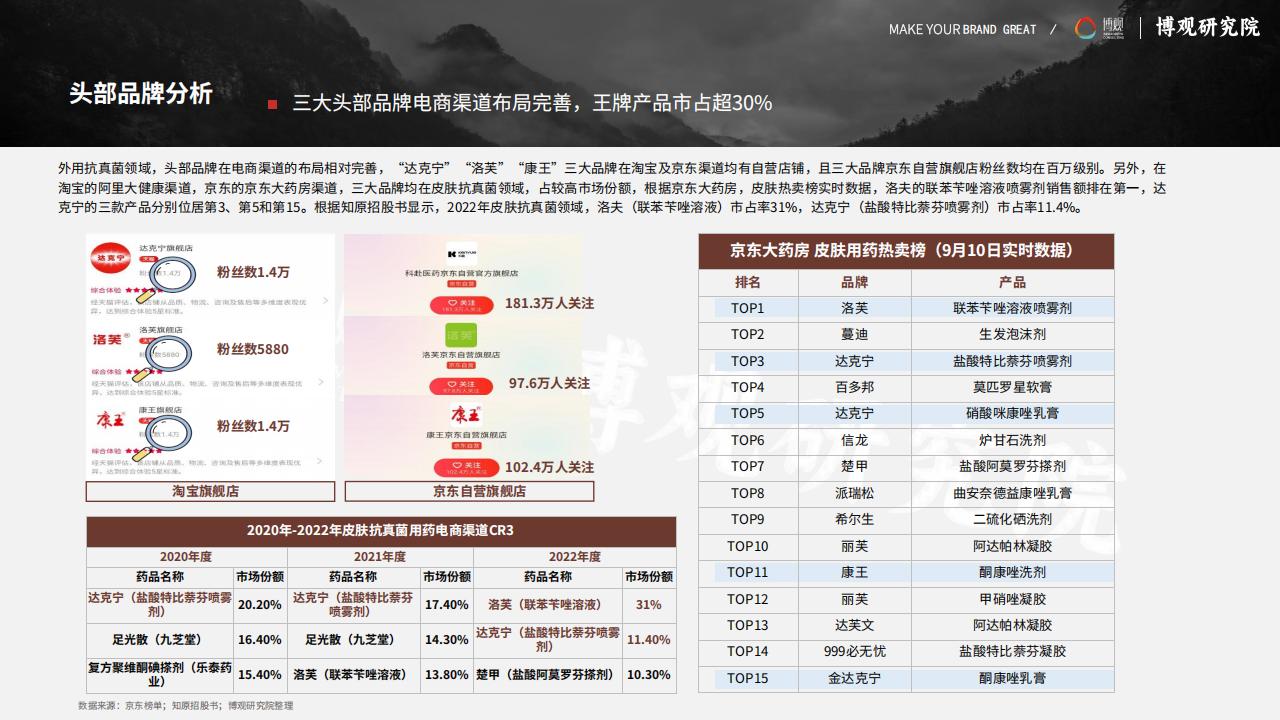Select the 淘宝旗舰店 label box

click(210, 491)
